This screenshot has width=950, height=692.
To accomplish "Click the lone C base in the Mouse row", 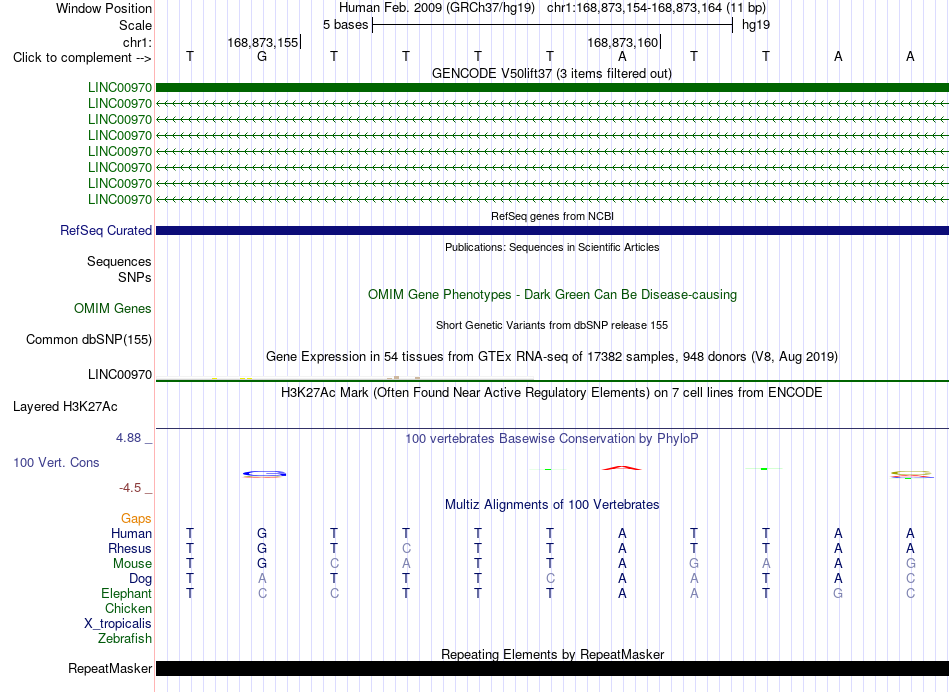I will (334, 564).
